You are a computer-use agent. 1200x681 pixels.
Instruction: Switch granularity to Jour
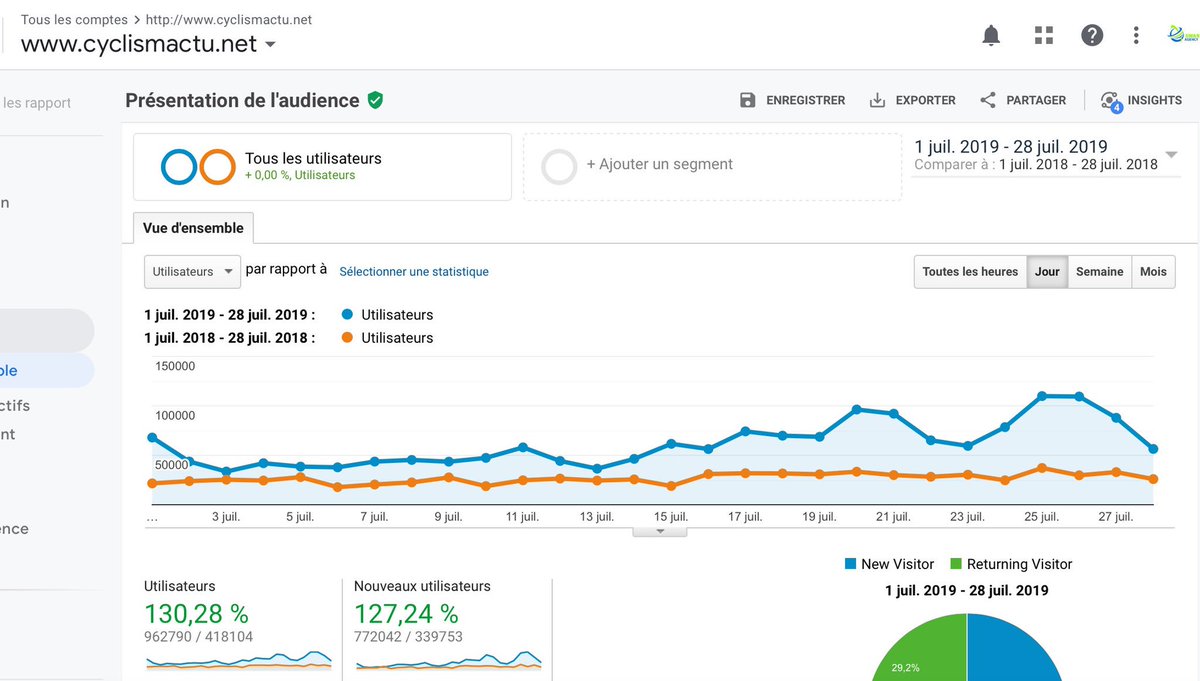1047,271
